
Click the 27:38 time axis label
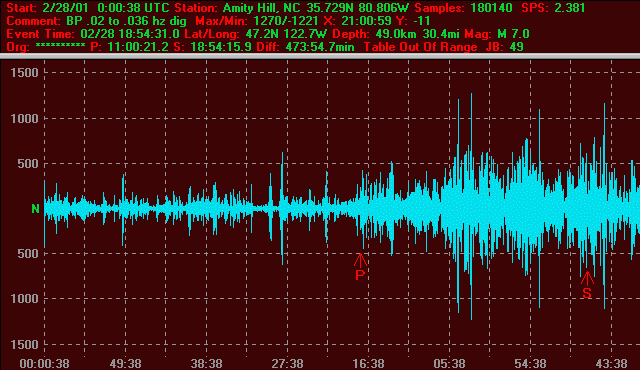pos(287,363)
